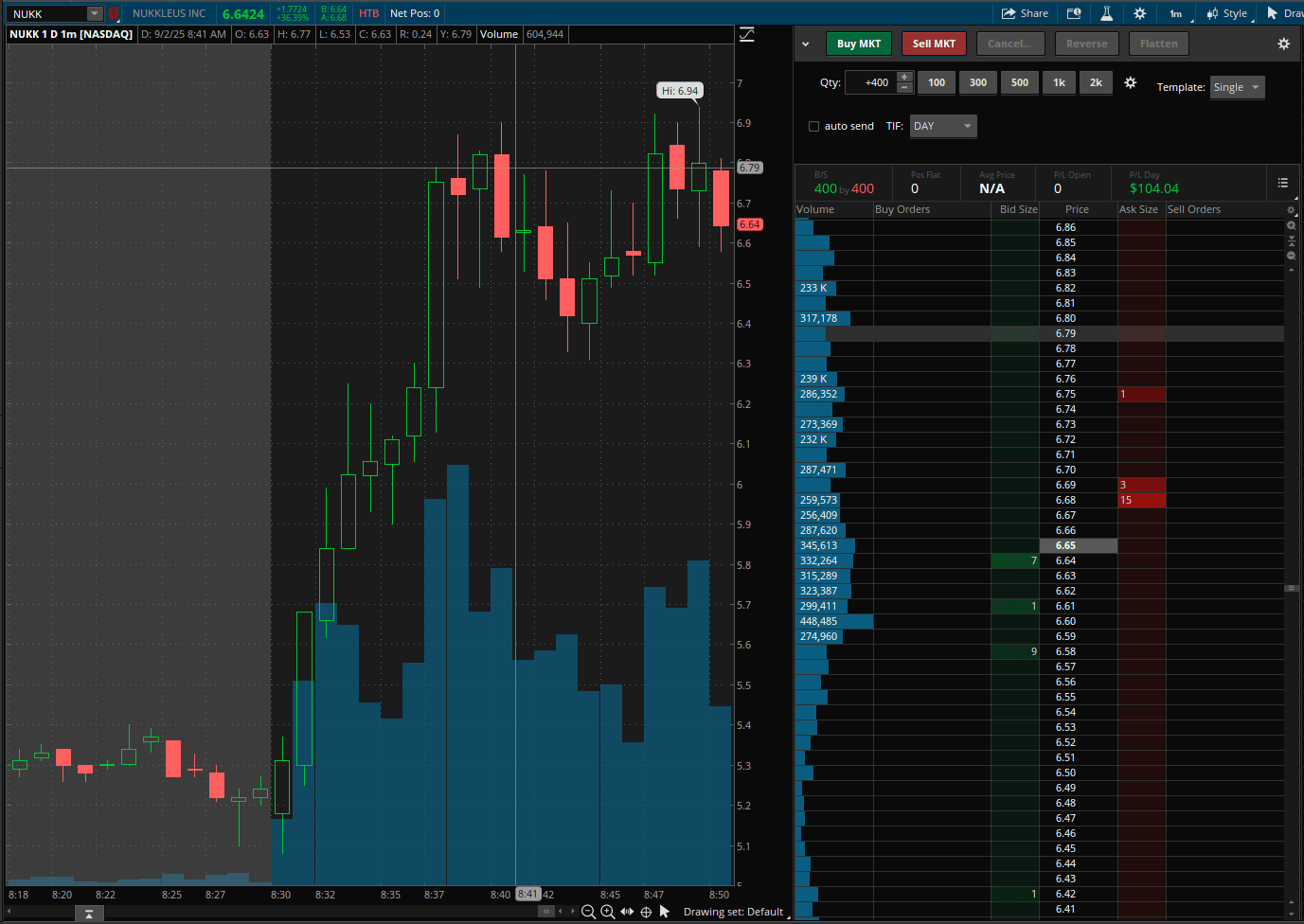Open the candlestick Style menu
1304x924 pixels.
(x=1227, y=13)
